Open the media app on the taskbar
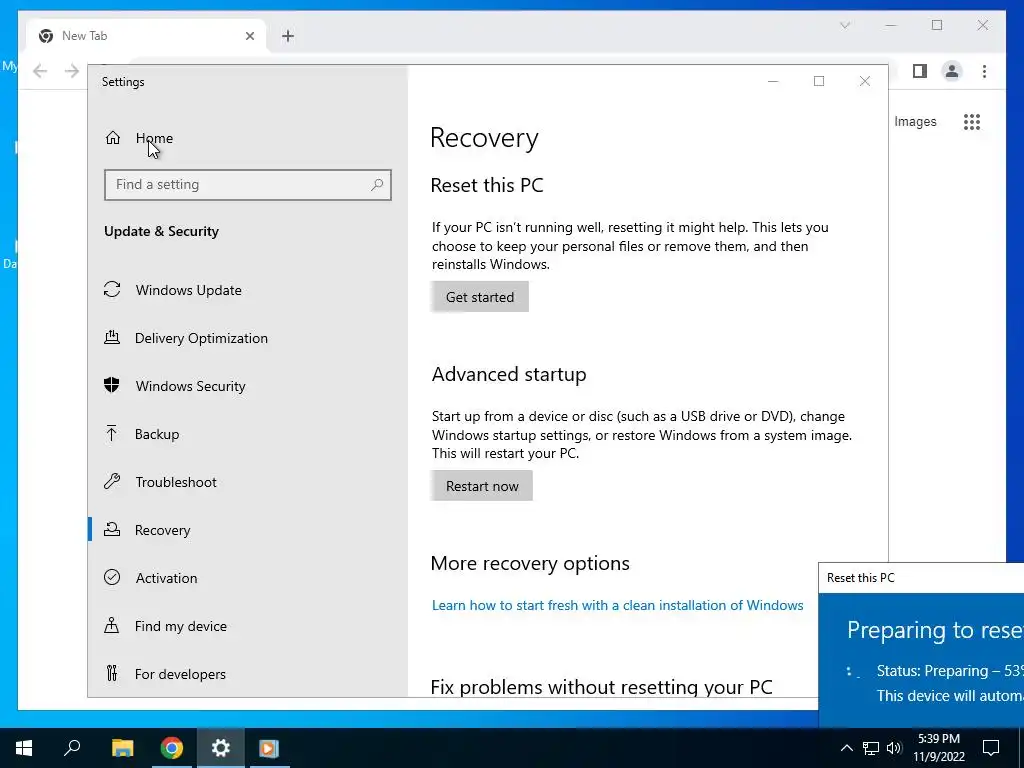This screenshot has height=768, width=1024. pyautogui.click(x=268, y=748)
